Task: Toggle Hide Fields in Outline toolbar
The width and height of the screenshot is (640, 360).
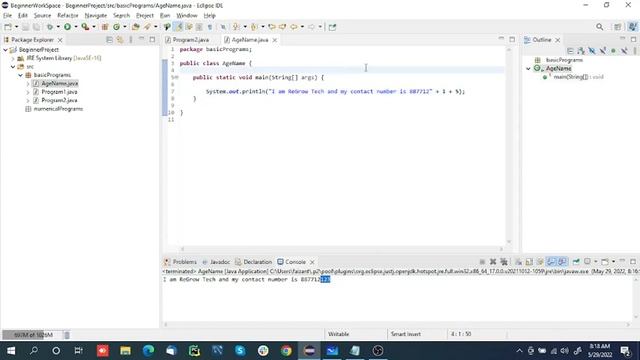Action: [591, 51]
